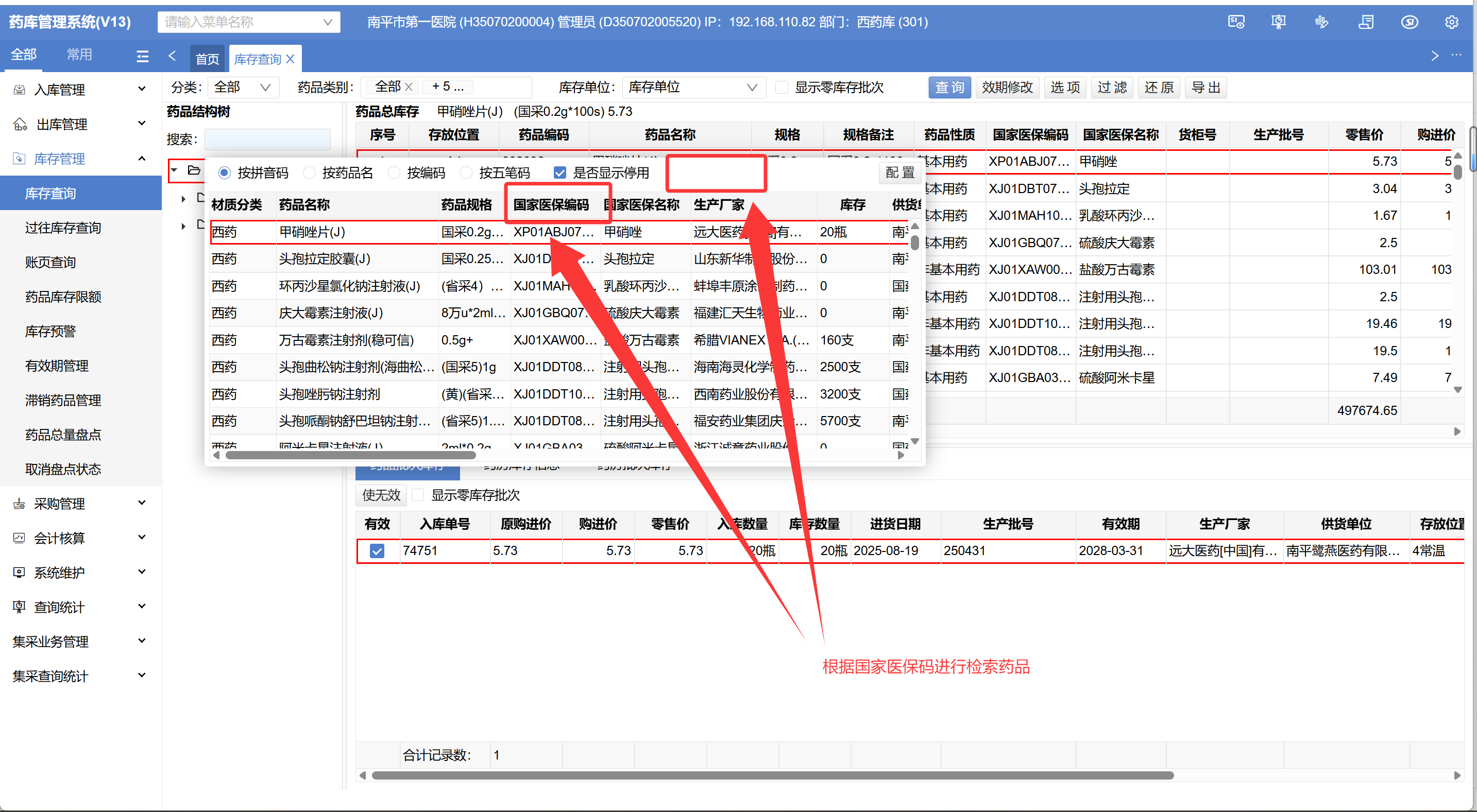Screen dimensions: 1477x812
Task: Toggle the sidebar menu collapse icon
Action: (x=142, y=56)
